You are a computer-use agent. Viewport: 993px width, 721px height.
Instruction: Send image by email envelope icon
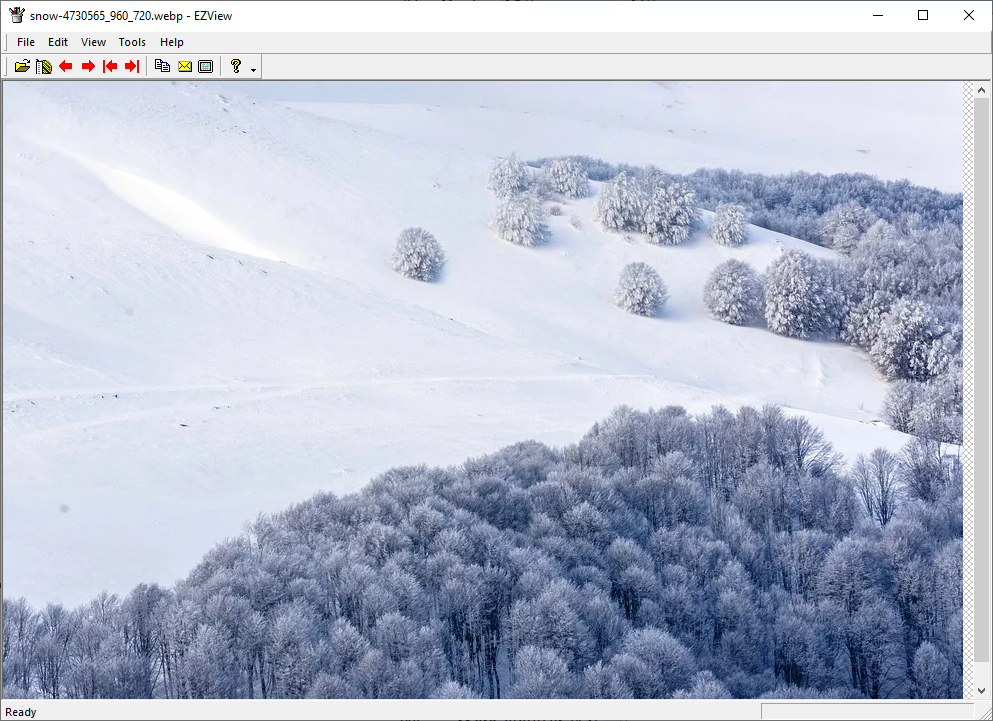(185, 66)
